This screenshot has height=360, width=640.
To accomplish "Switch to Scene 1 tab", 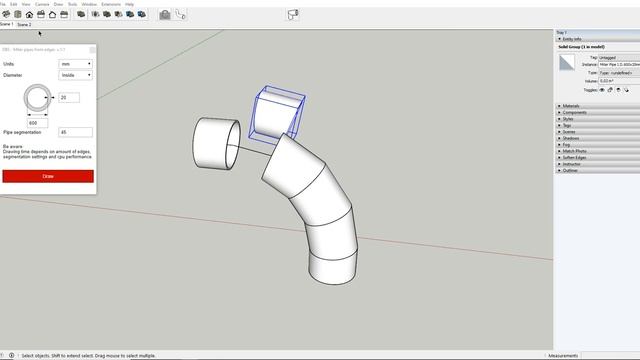I will click(7, 24).
